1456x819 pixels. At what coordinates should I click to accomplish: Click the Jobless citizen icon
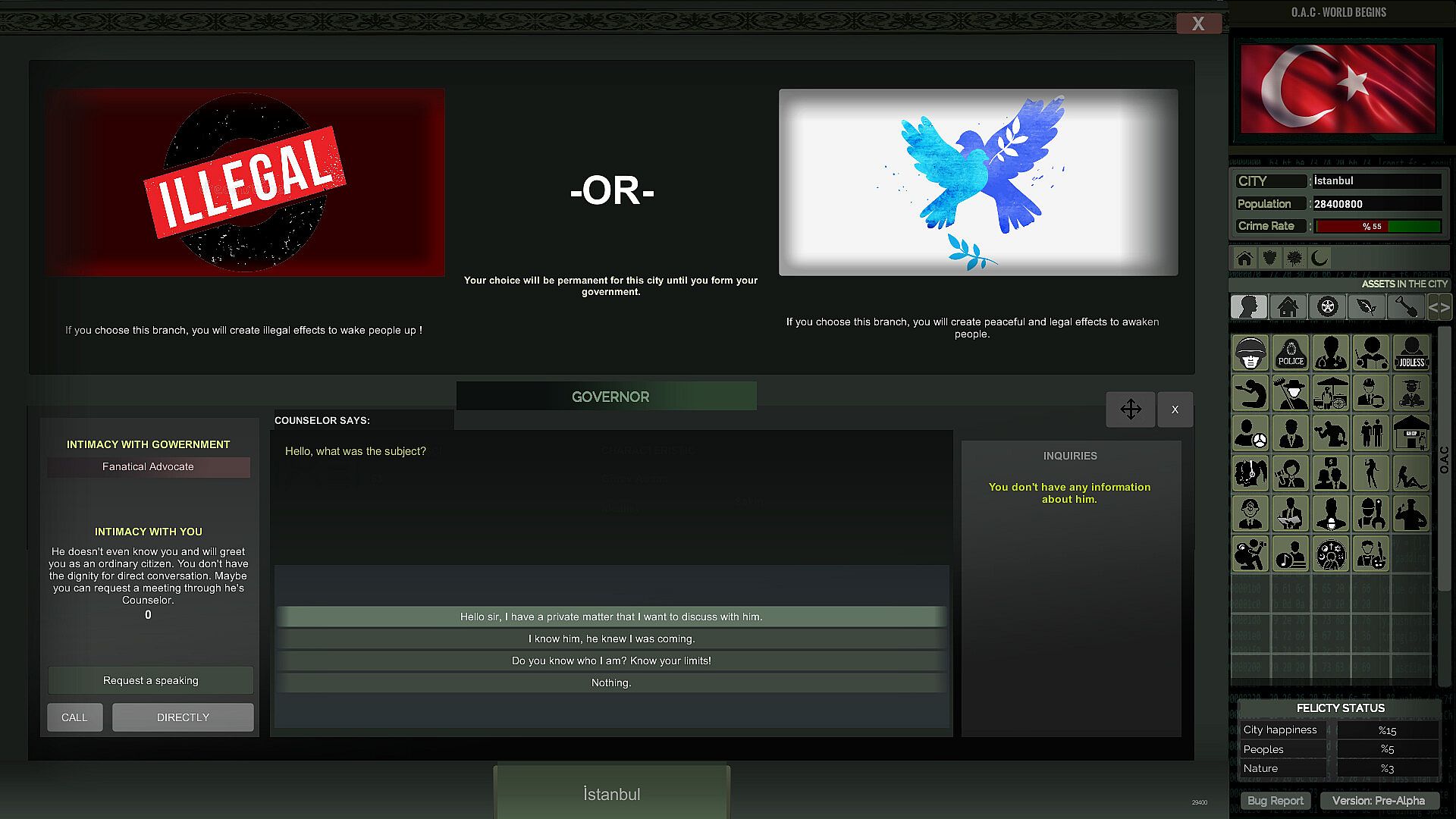pos(1410,353)
